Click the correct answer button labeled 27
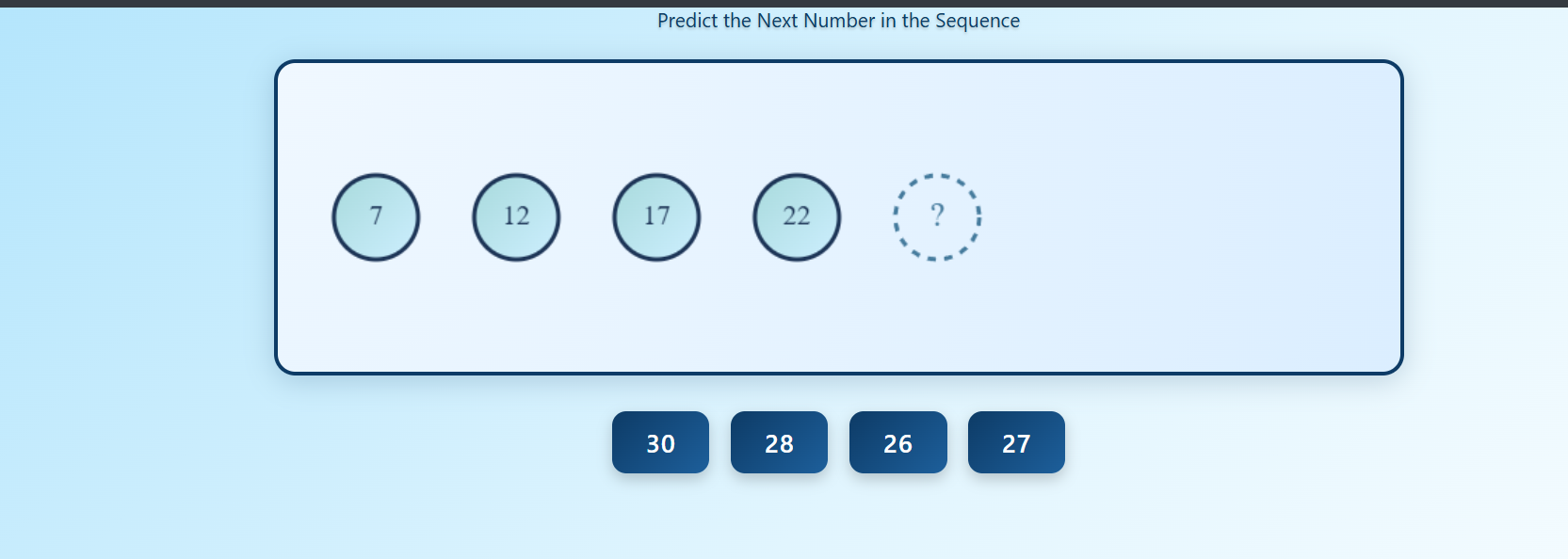Viewport: 1568px width, 559px height. coord(1015,441)
